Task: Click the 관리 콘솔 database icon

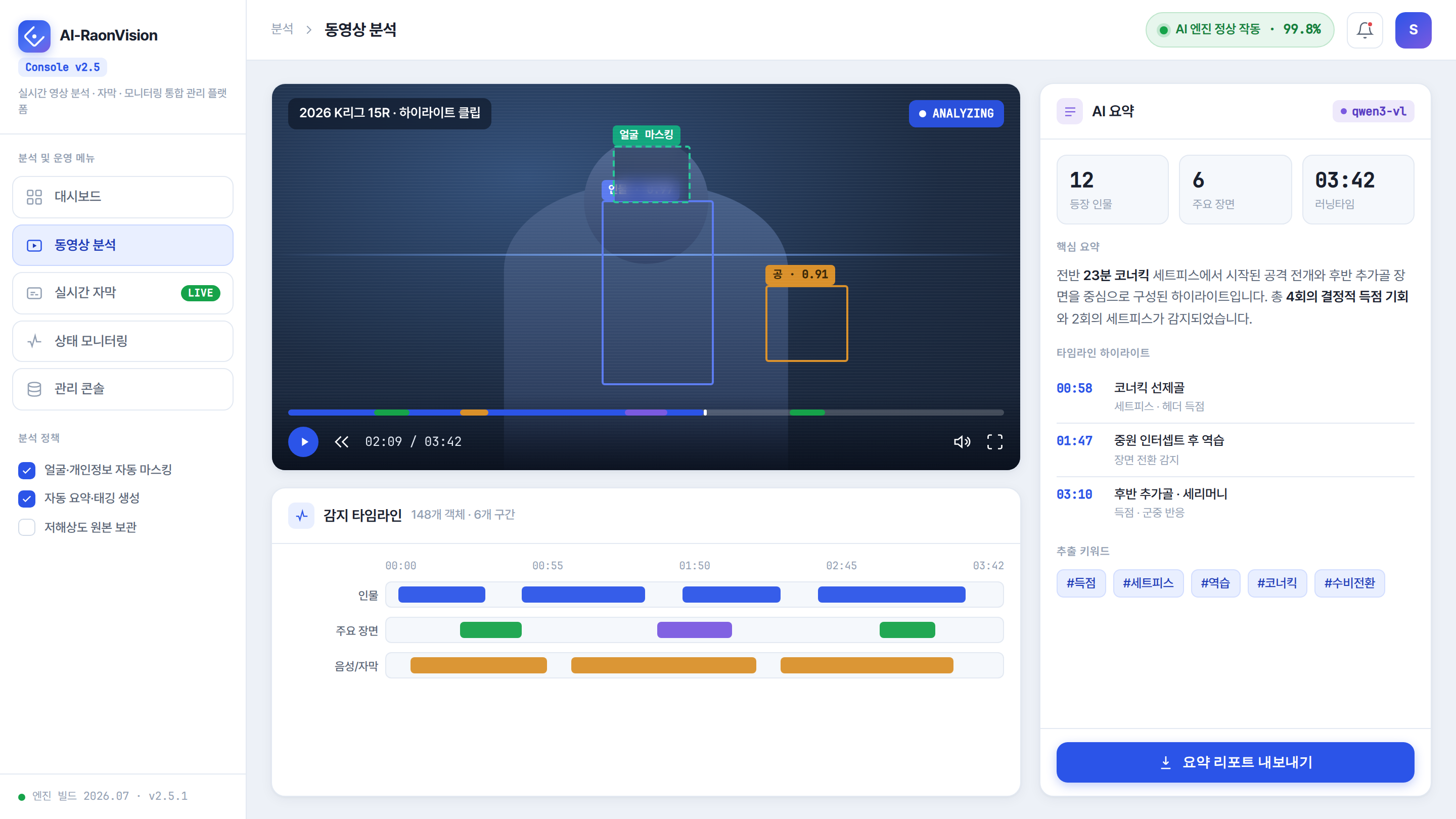Action: click(x=34, y=389)
